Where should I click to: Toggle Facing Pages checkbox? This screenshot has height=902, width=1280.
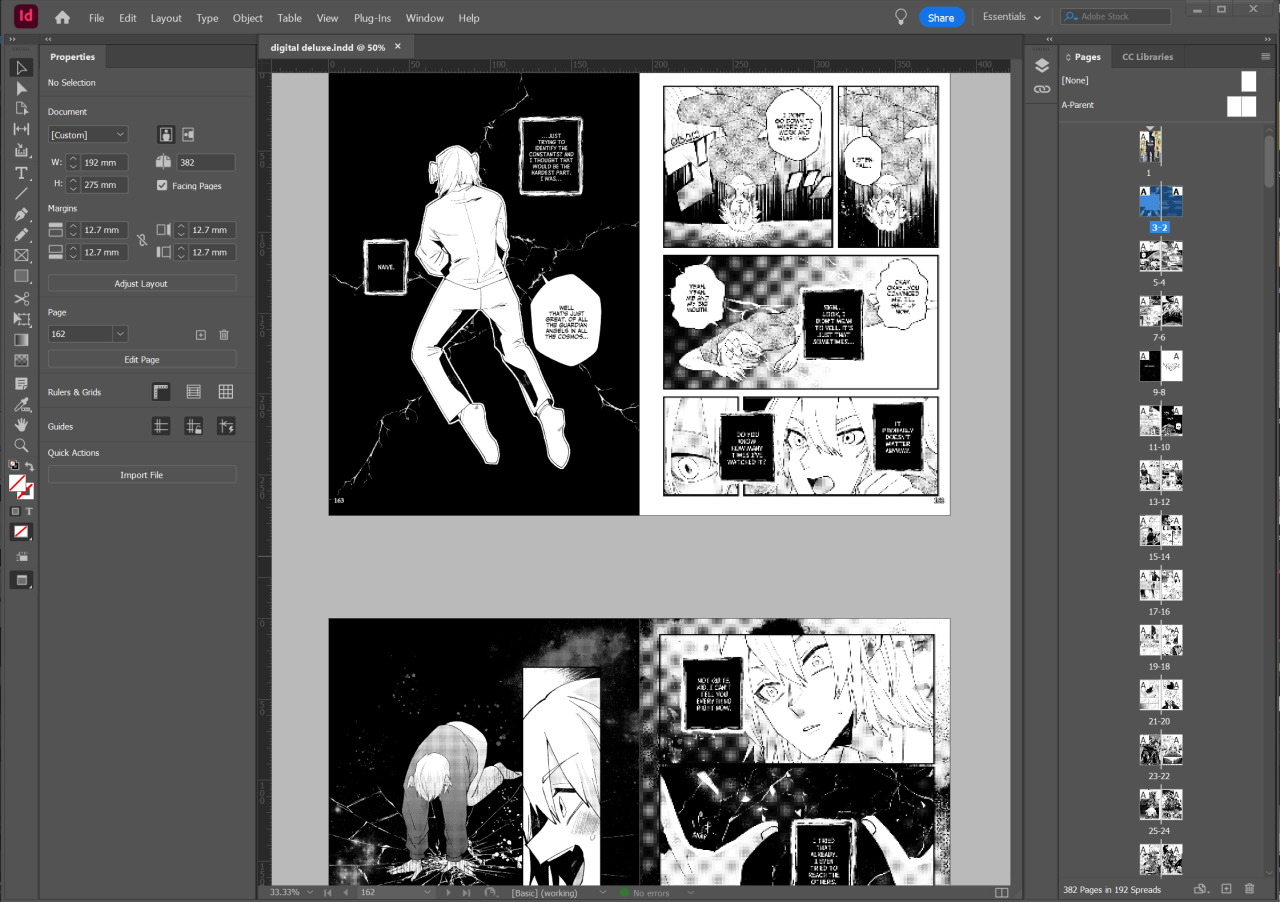pyautogui.click(x=163, y=186)
